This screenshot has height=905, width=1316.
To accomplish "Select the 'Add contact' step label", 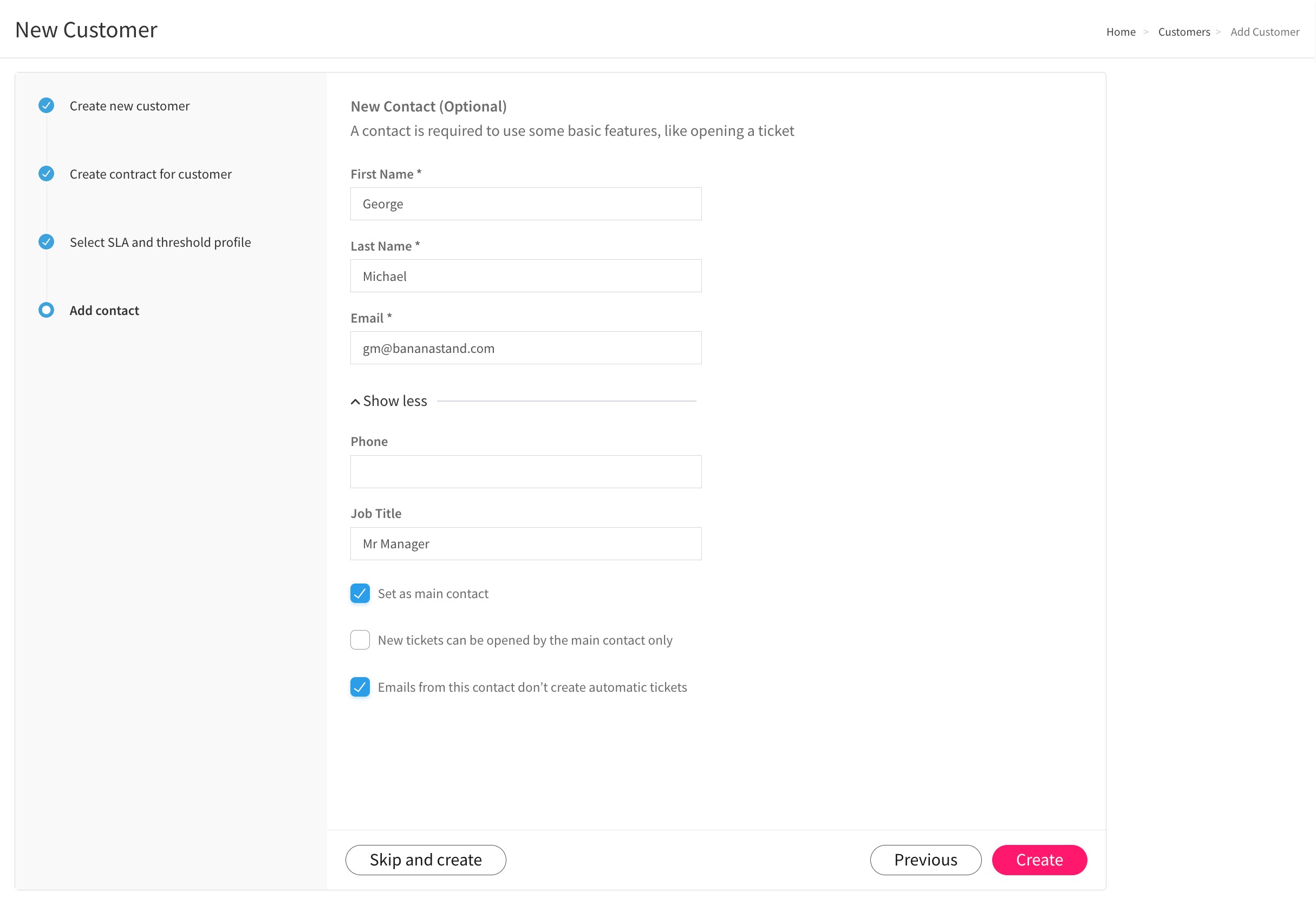I will coord(105,310).
